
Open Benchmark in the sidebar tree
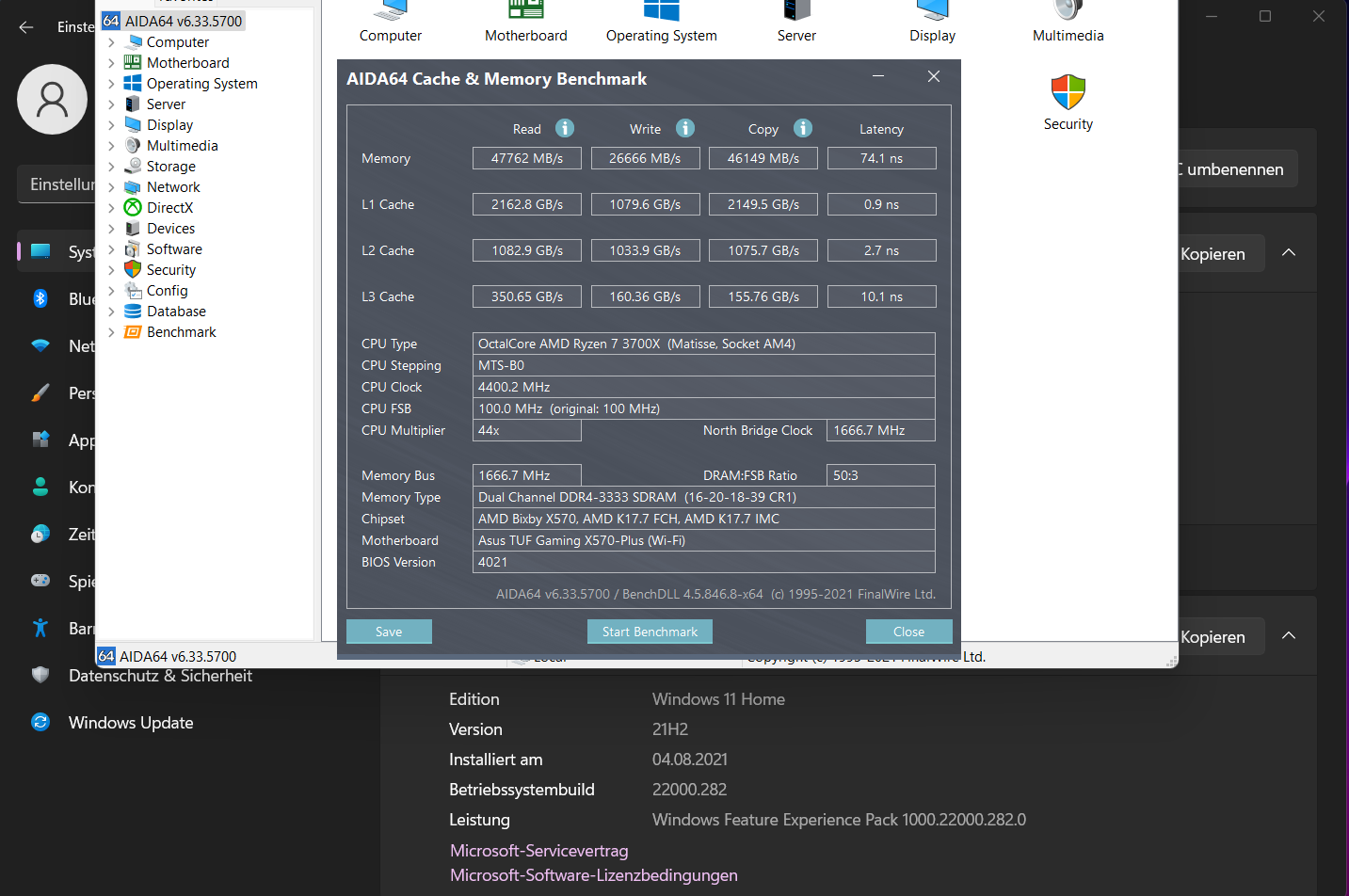[x=181, y=331]
